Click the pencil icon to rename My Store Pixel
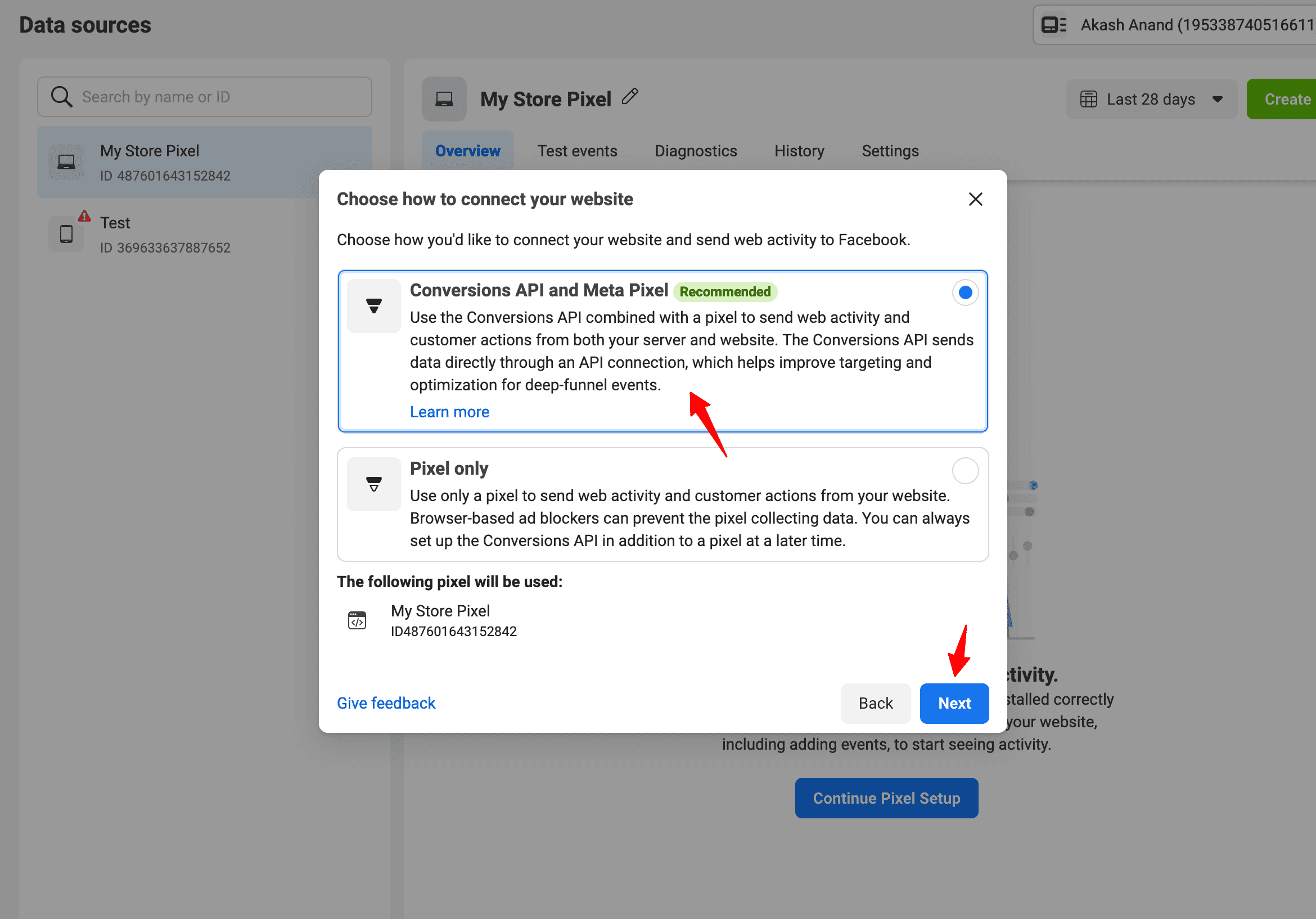This screenshot has width=1316, height=919. (630, 96)
